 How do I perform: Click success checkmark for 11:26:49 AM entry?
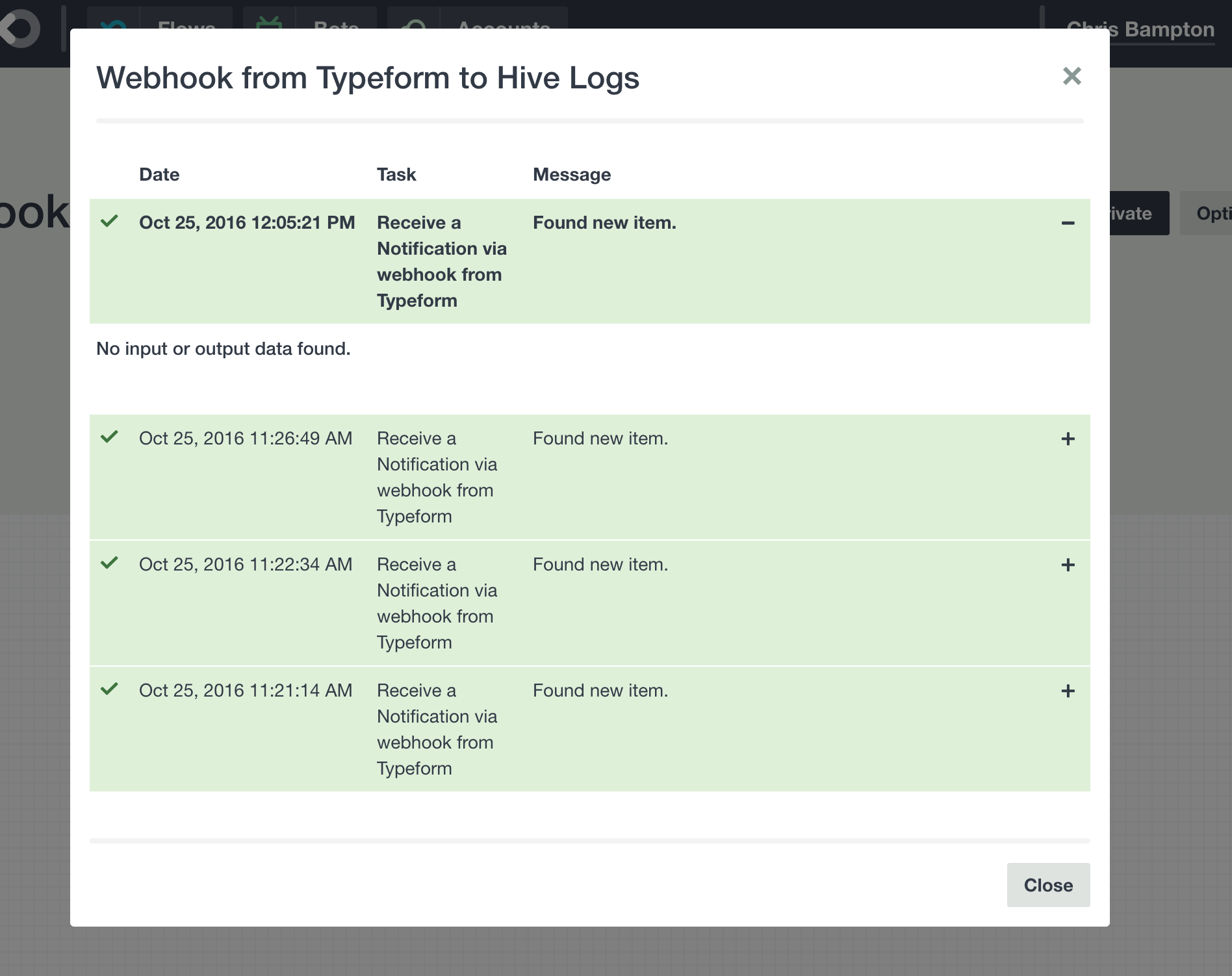pyautogui.click(x=109, y=437)
